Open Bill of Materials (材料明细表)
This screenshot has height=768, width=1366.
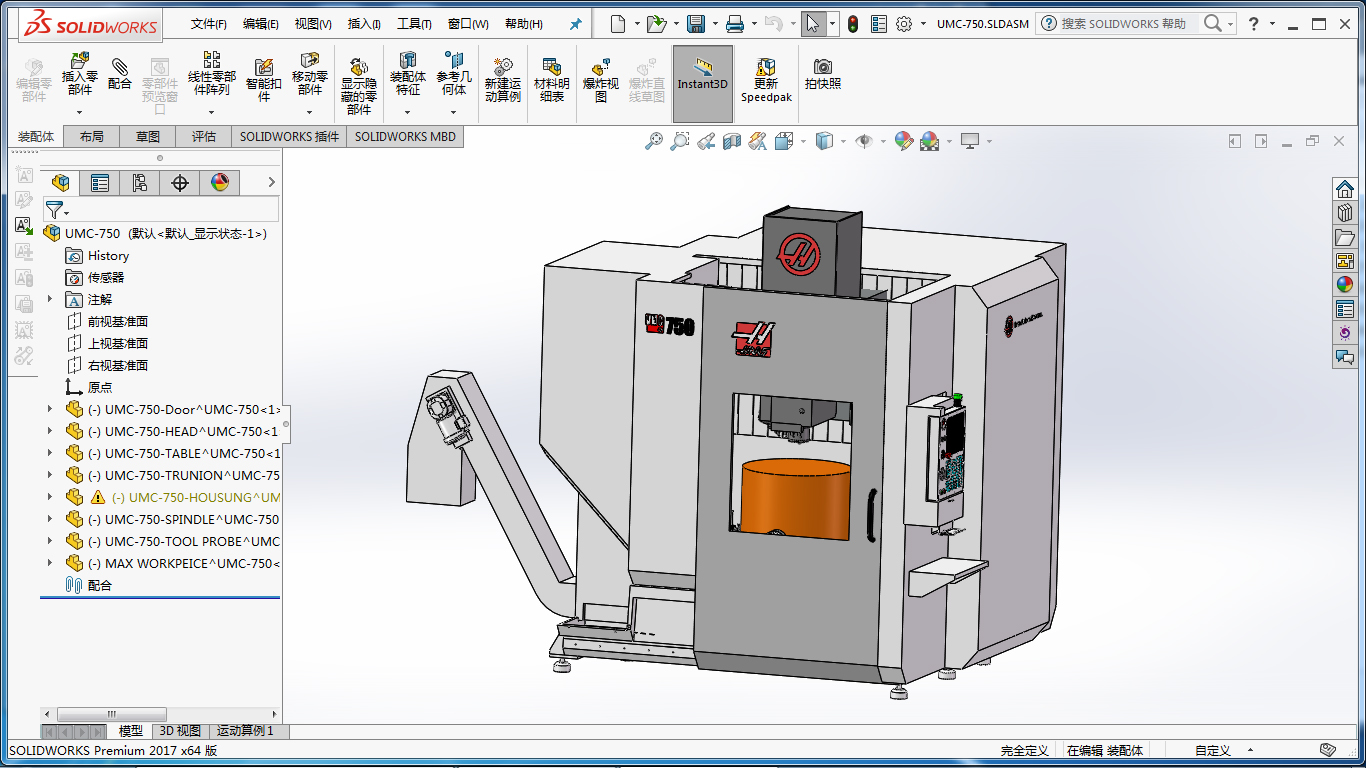click(552, 80)
